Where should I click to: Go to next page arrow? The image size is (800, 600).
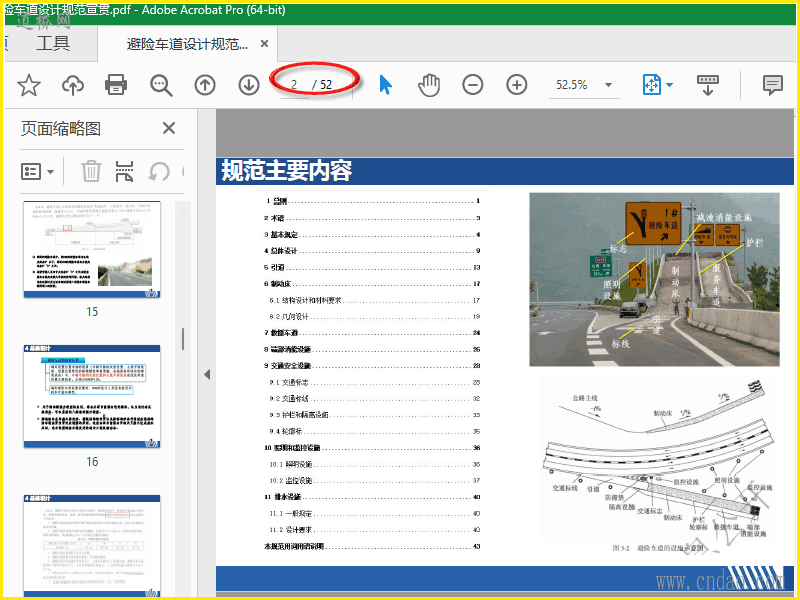tap(249, 85)
